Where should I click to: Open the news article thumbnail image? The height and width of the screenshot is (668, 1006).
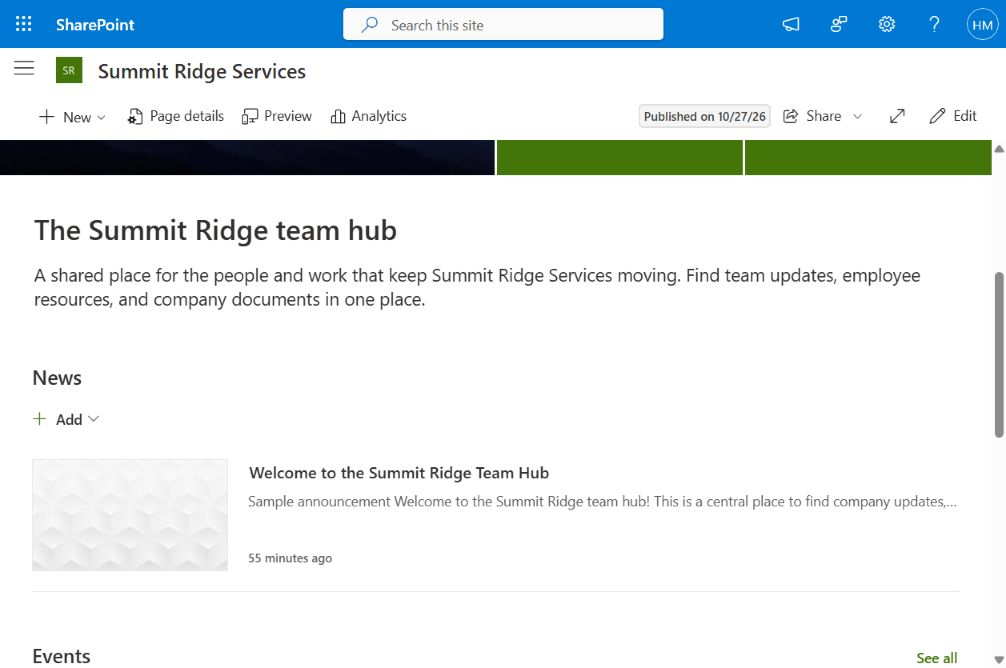click(x=130, y=515)
